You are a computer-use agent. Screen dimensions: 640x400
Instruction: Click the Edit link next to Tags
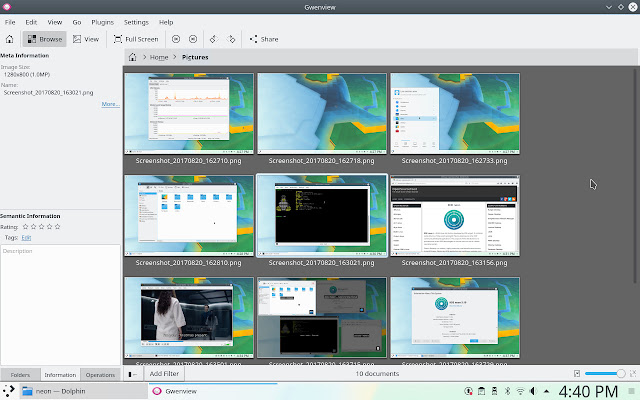(x=26, y=238)
